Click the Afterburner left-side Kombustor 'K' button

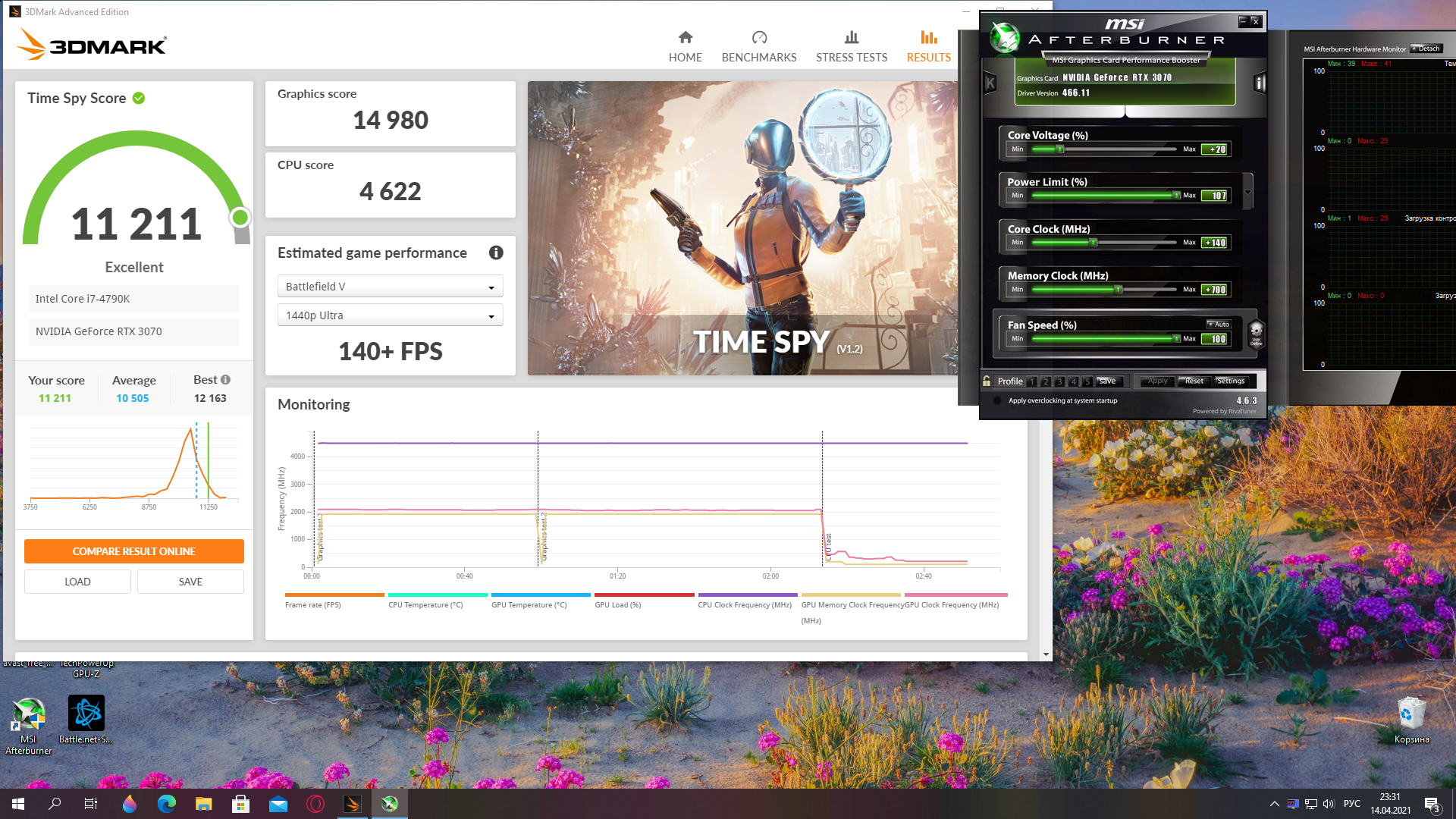pos(990,83)
